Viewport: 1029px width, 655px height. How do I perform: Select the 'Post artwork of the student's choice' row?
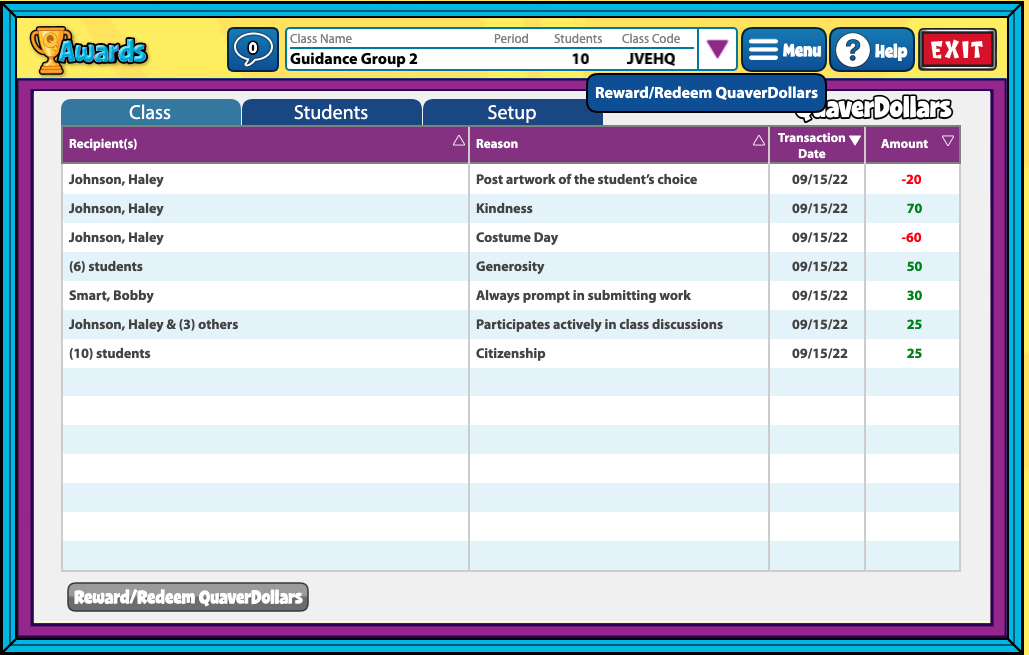click(511, 179)
